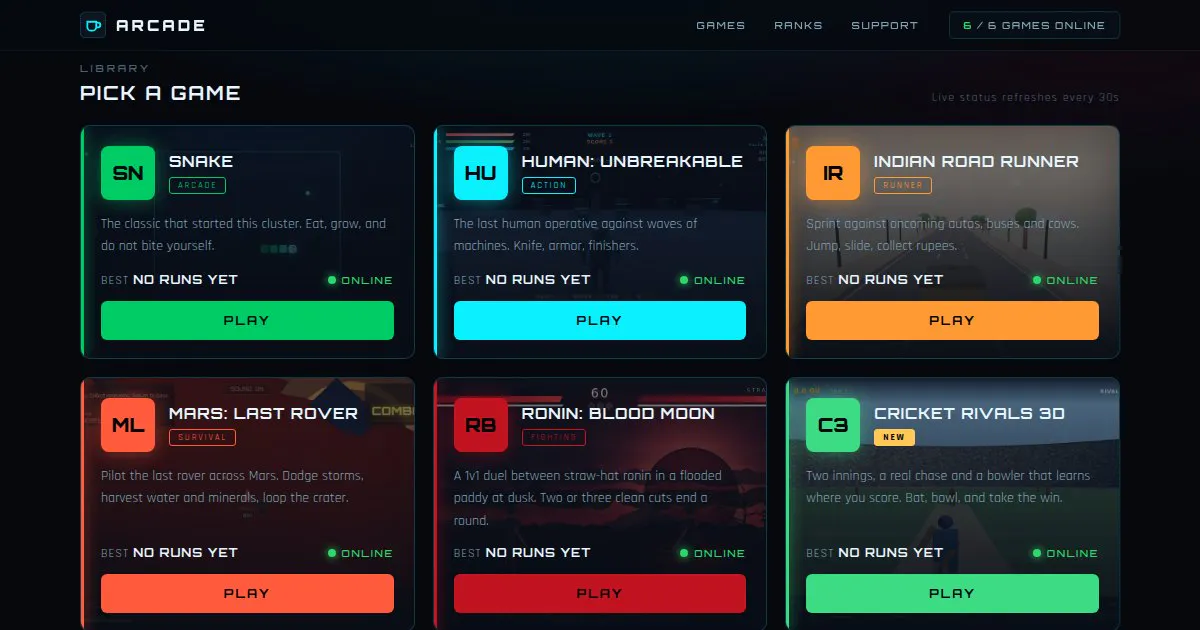Click the Online status on Indian Road Runner card
Image resolution: width=1200 pixels, height=630 pixels.
[x=1065, y=280]
